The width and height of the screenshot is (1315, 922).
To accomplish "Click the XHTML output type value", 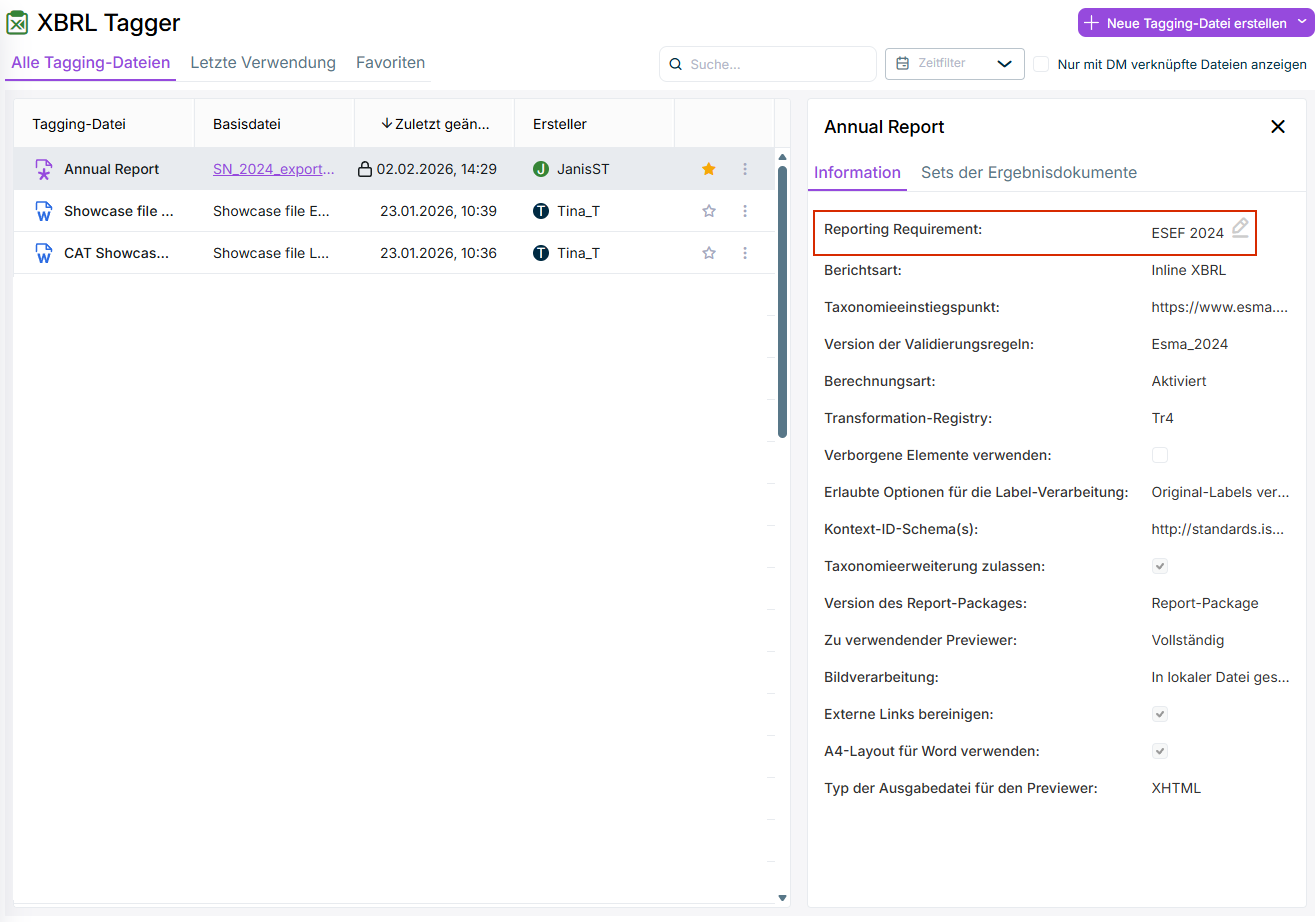I will pos(1176,788).
